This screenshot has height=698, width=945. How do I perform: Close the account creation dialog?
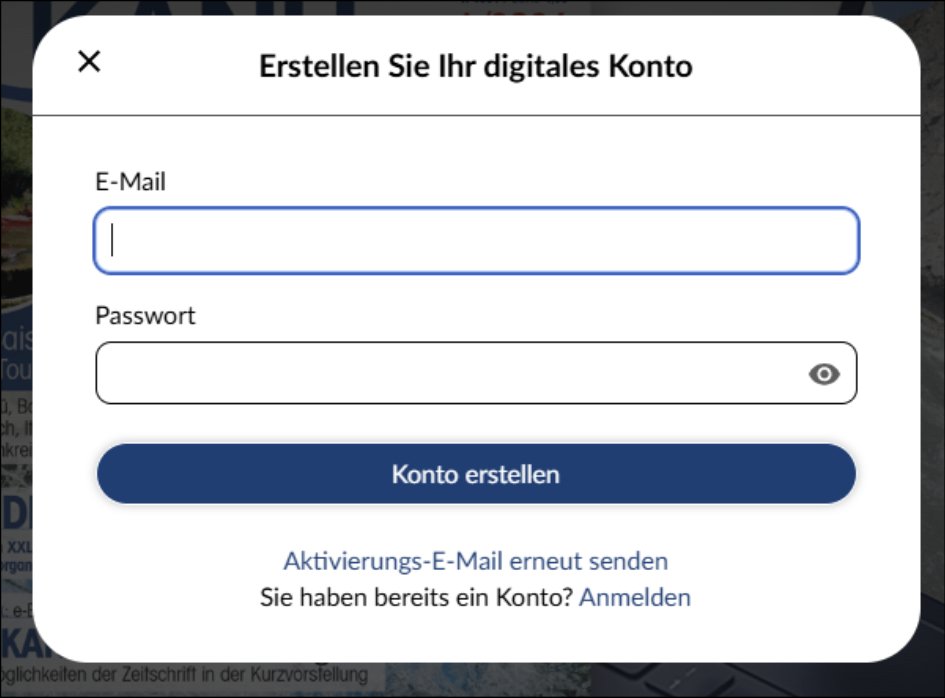(89, 62)
